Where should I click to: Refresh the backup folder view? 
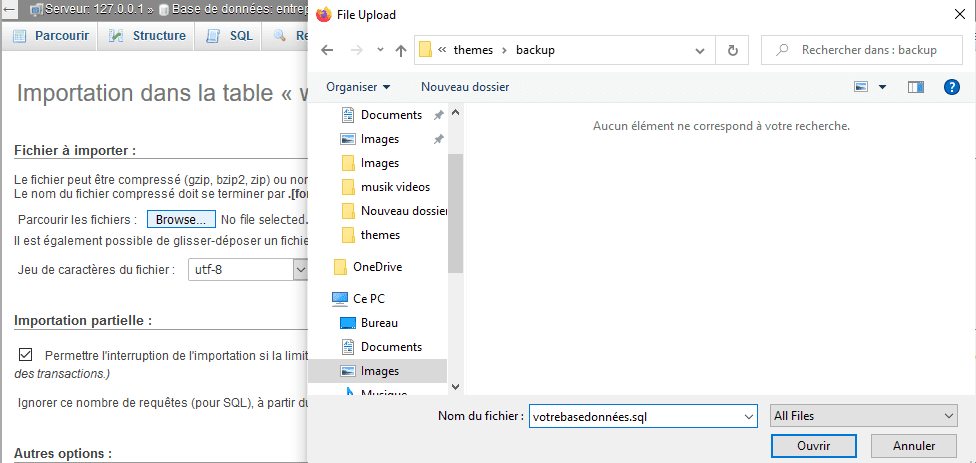point(733,50)
